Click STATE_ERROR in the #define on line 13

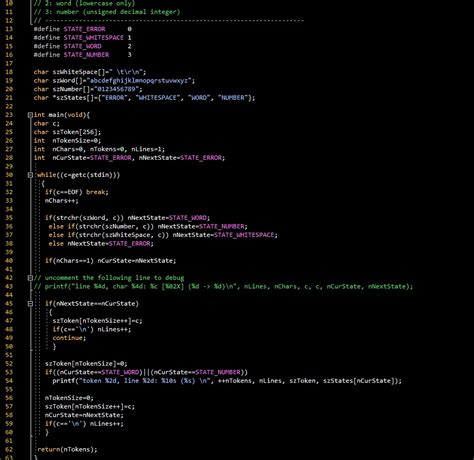tap(84, 29)
